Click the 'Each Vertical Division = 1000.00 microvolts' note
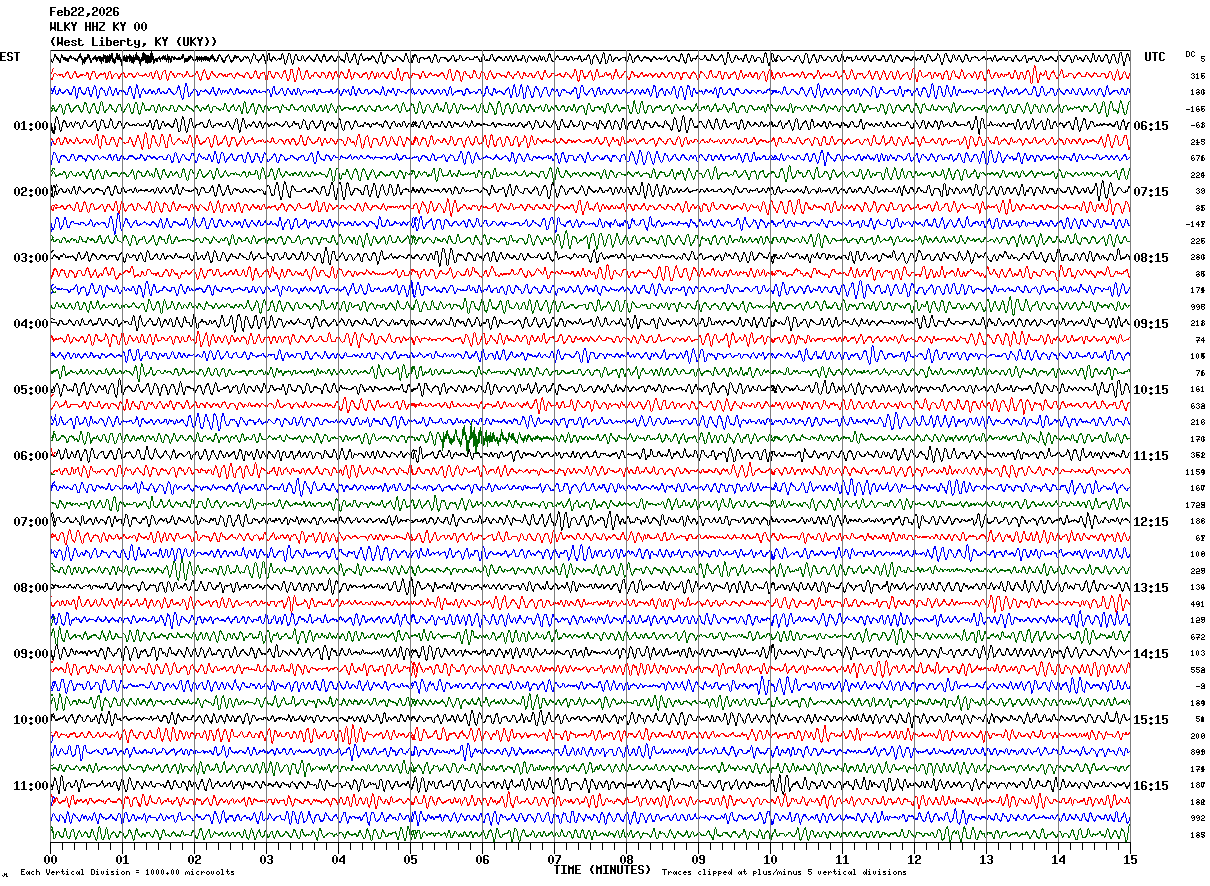 pyautogui.click(x=127, y=873)
